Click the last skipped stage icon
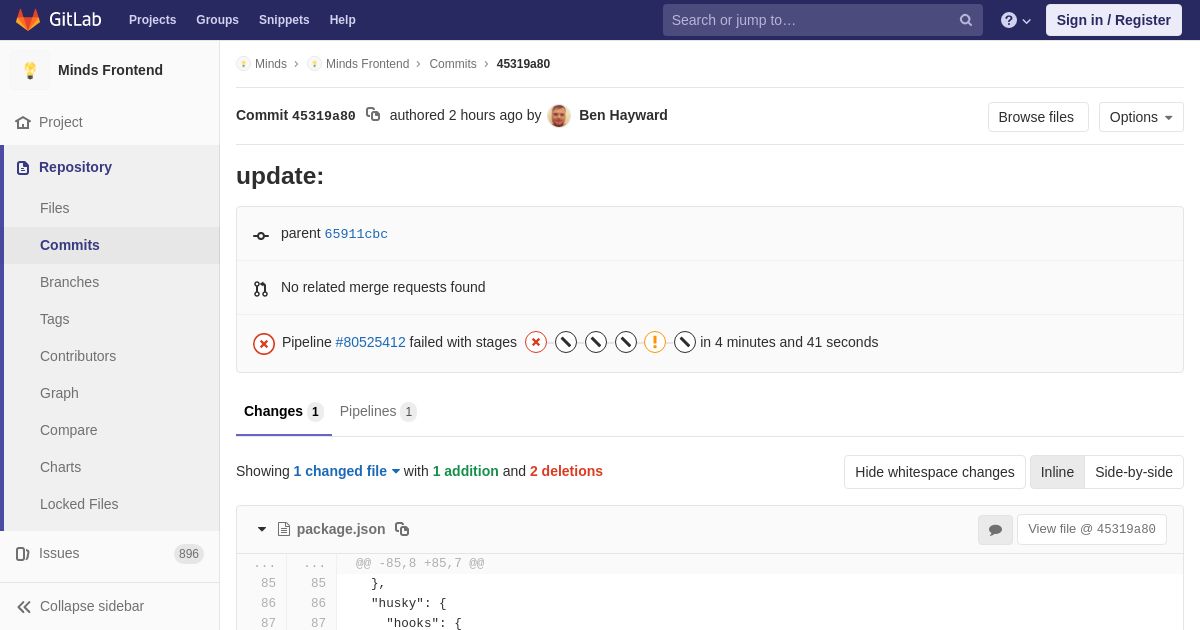1200x630 pixels. pyautogui.click(x=685, y=342)
